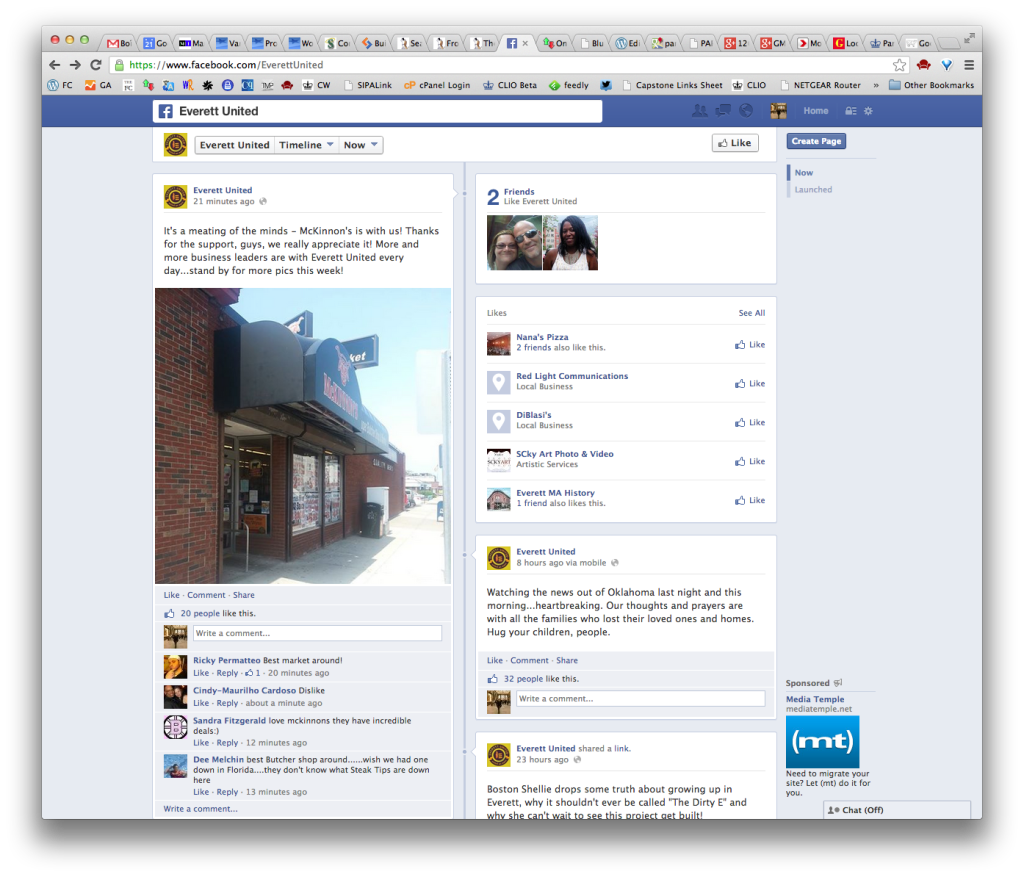The height and width of the screenshot is (877, 1024).
Task: Like Everett MA History page
Action: pyautogui.click(x=750, y=500)
